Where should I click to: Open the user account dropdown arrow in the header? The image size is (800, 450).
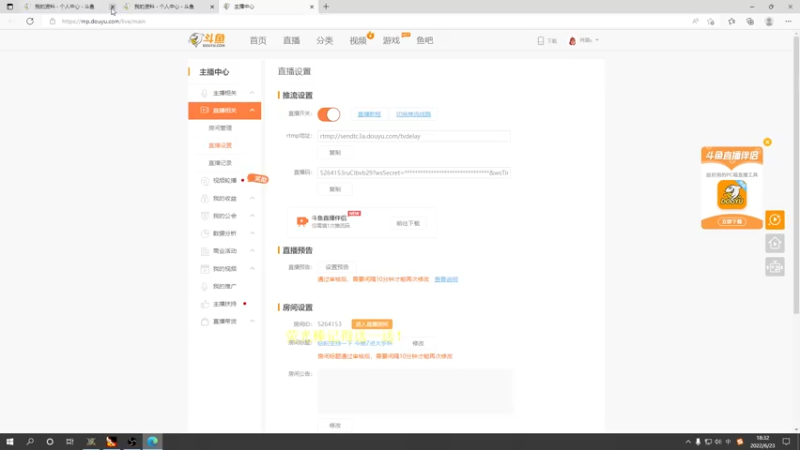click(597, 40)
